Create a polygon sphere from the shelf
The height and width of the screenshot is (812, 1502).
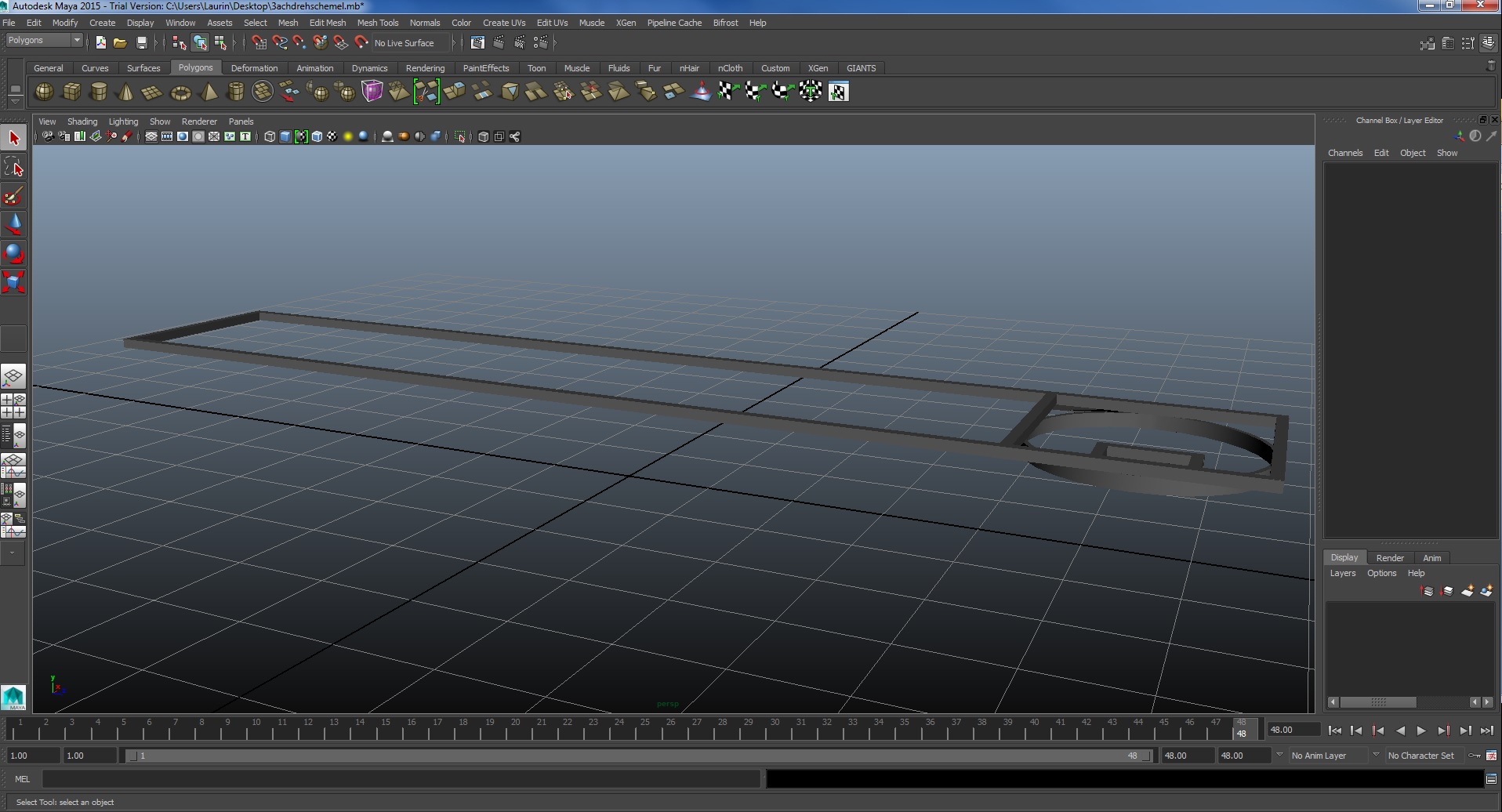(x=45, y=92)
